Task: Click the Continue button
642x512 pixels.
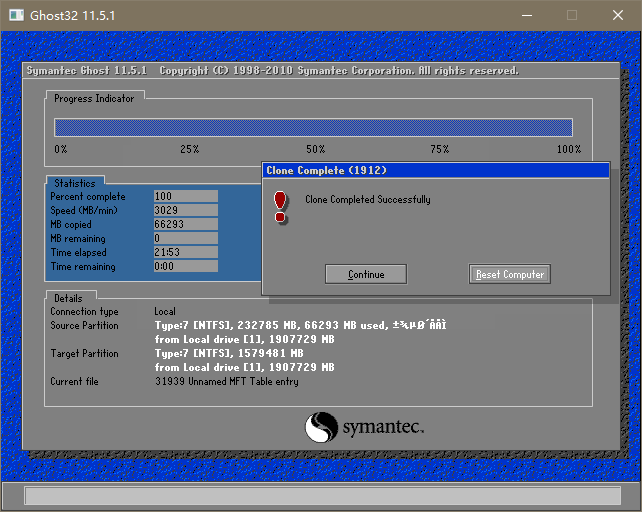Action: tap(366, 274)
